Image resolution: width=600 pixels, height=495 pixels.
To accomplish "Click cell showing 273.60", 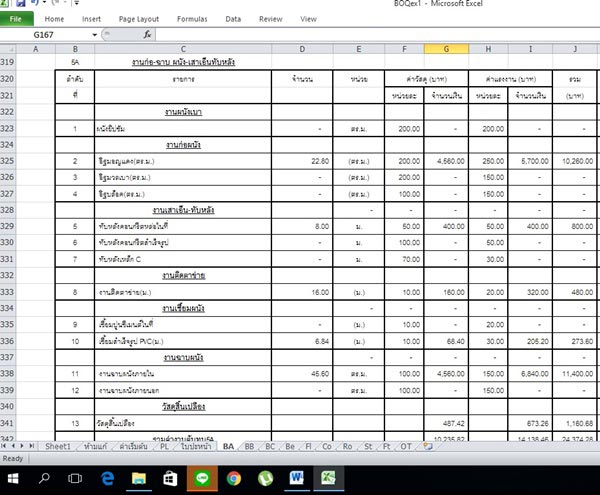I will 574,341.
